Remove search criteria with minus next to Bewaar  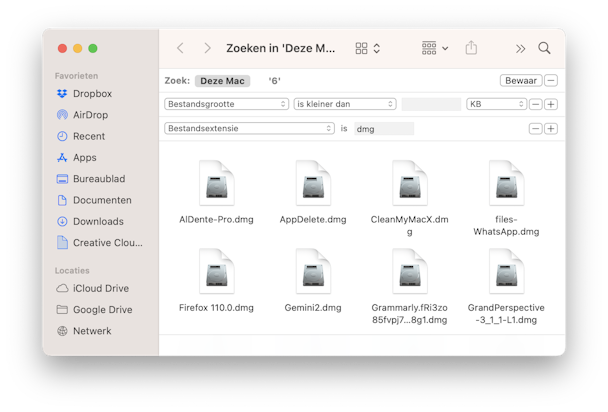(x=551, y=81)
